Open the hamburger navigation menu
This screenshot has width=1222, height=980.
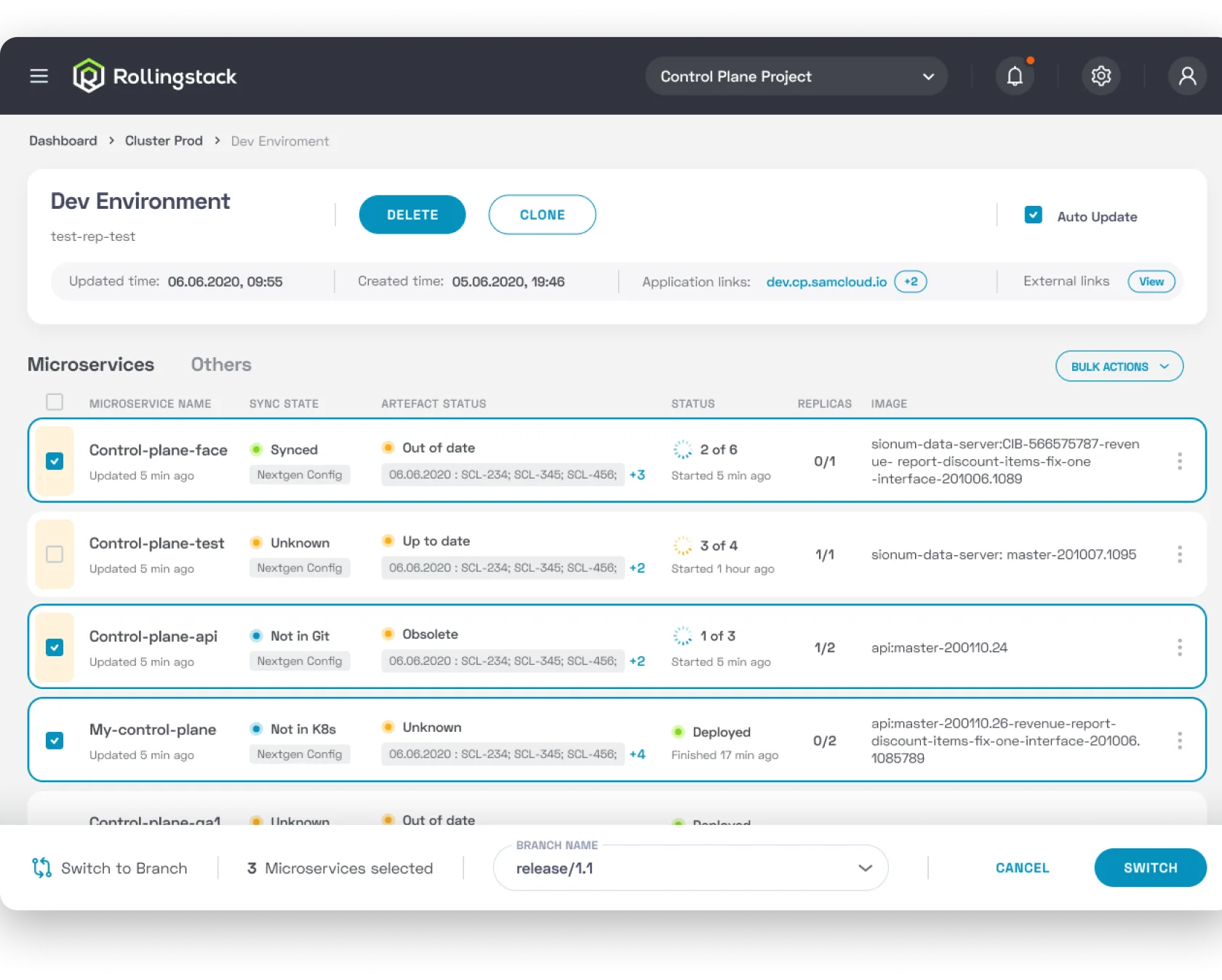(39, 76)
